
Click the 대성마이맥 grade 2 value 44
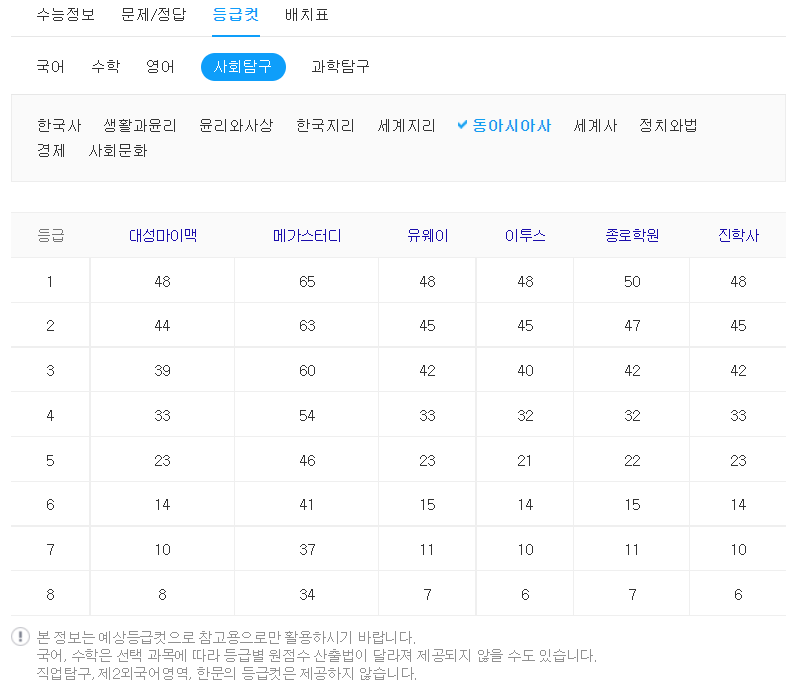coord(162,326)
